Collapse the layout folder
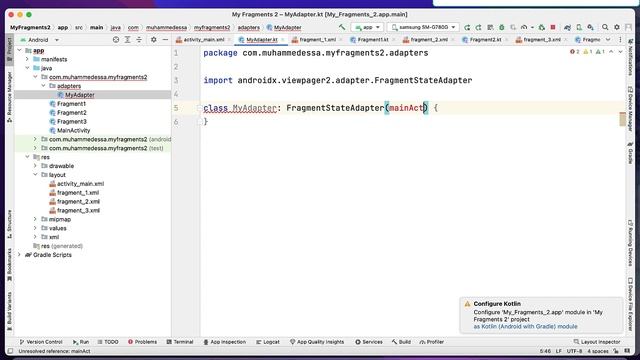640x360 pixels. pos(36,175)
